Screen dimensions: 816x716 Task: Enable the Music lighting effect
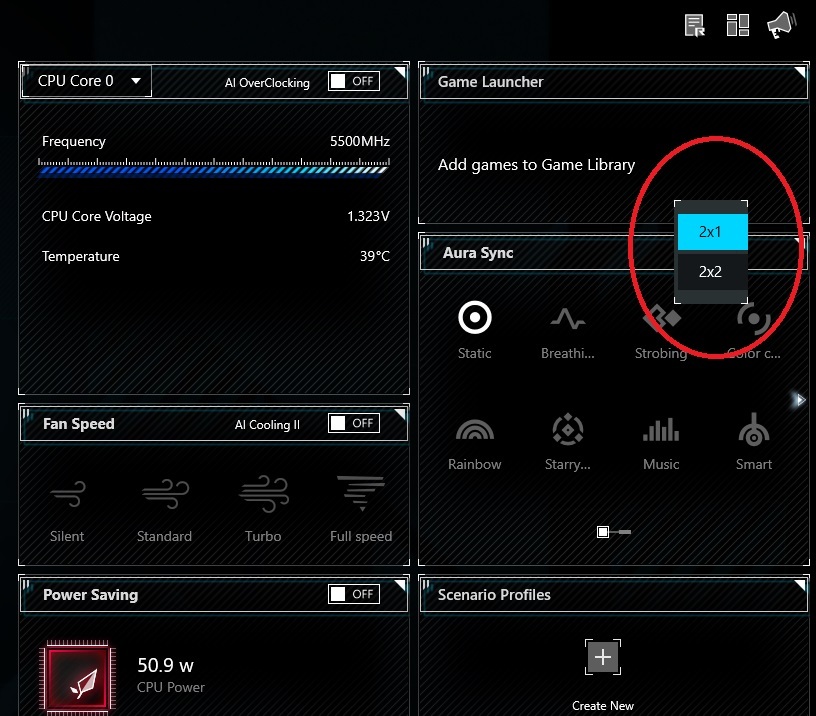pos(661,442)
